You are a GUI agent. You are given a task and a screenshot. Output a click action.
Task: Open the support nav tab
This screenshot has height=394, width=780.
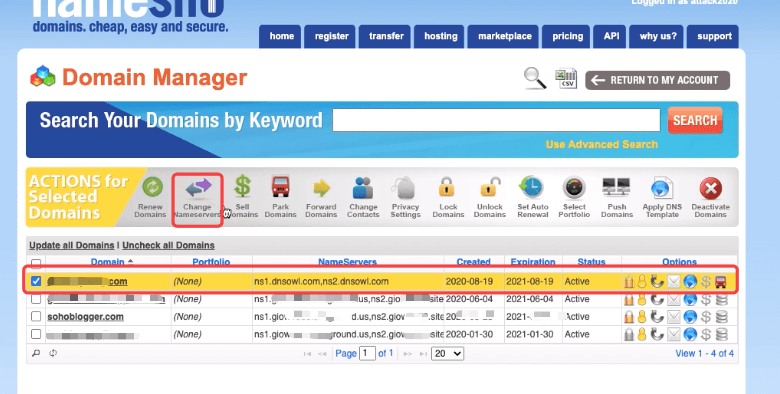coord(713,36)
